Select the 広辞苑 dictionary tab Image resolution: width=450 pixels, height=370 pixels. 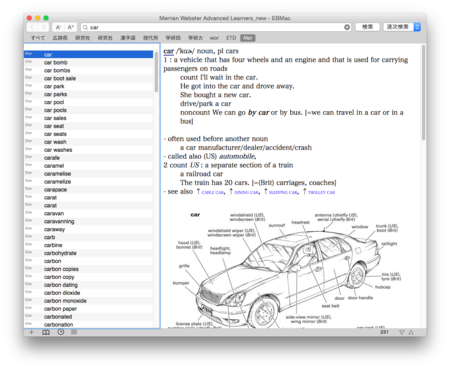tap(60, 38)
